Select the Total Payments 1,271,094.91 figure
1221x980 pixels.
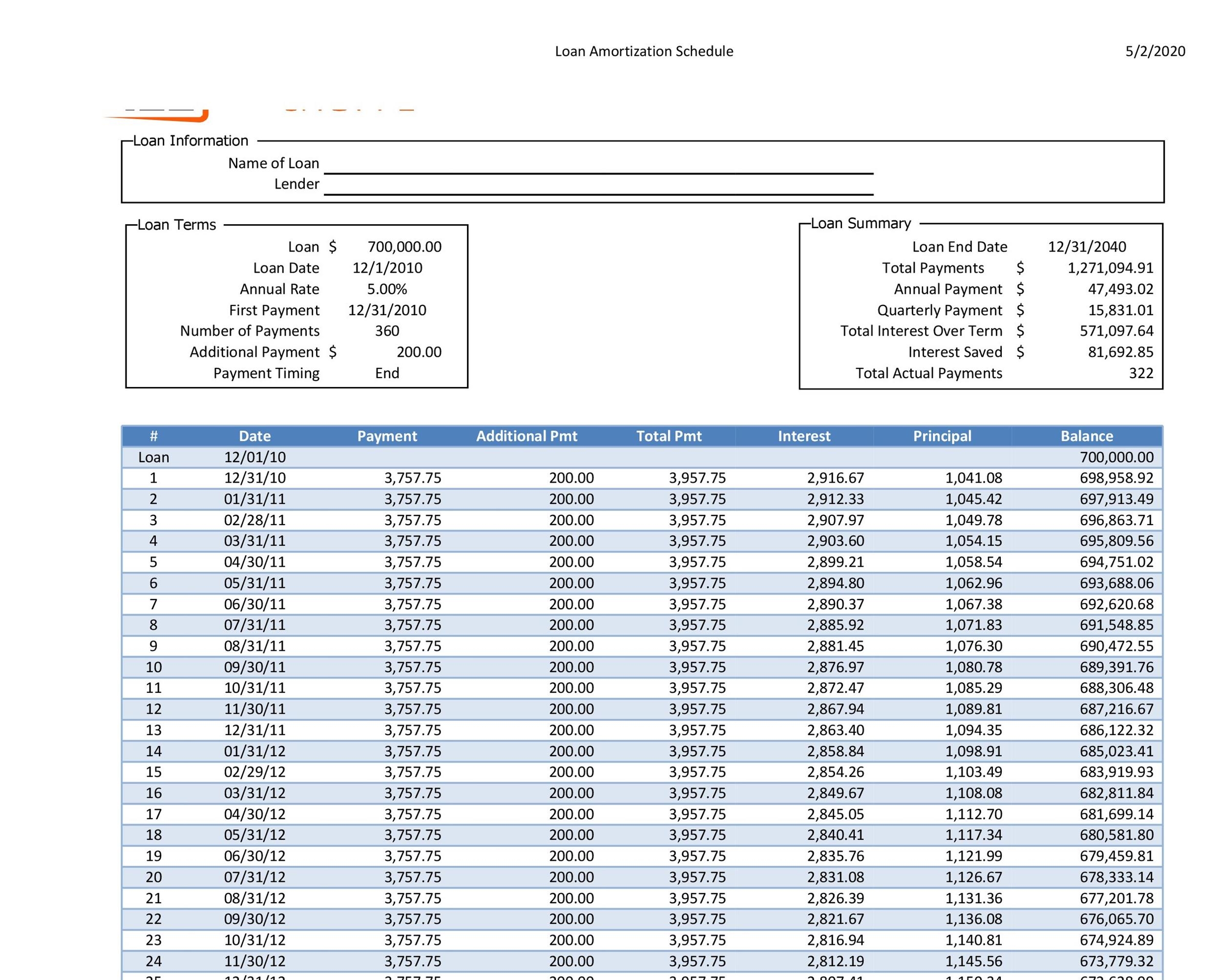pyautogui.click(x=1109, y=267)
